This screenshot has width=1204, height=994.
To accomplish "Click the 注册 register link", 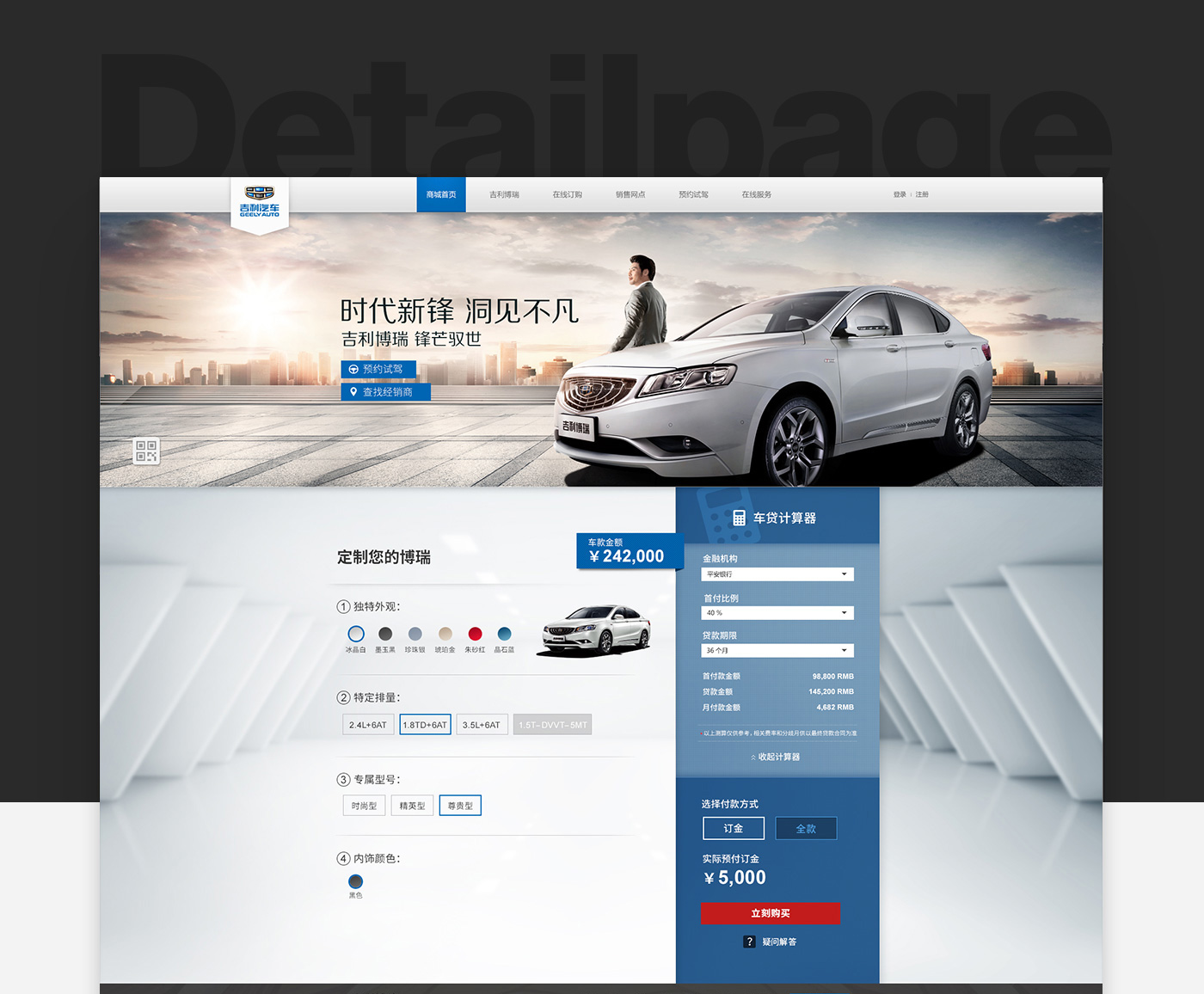I will 922,194.
